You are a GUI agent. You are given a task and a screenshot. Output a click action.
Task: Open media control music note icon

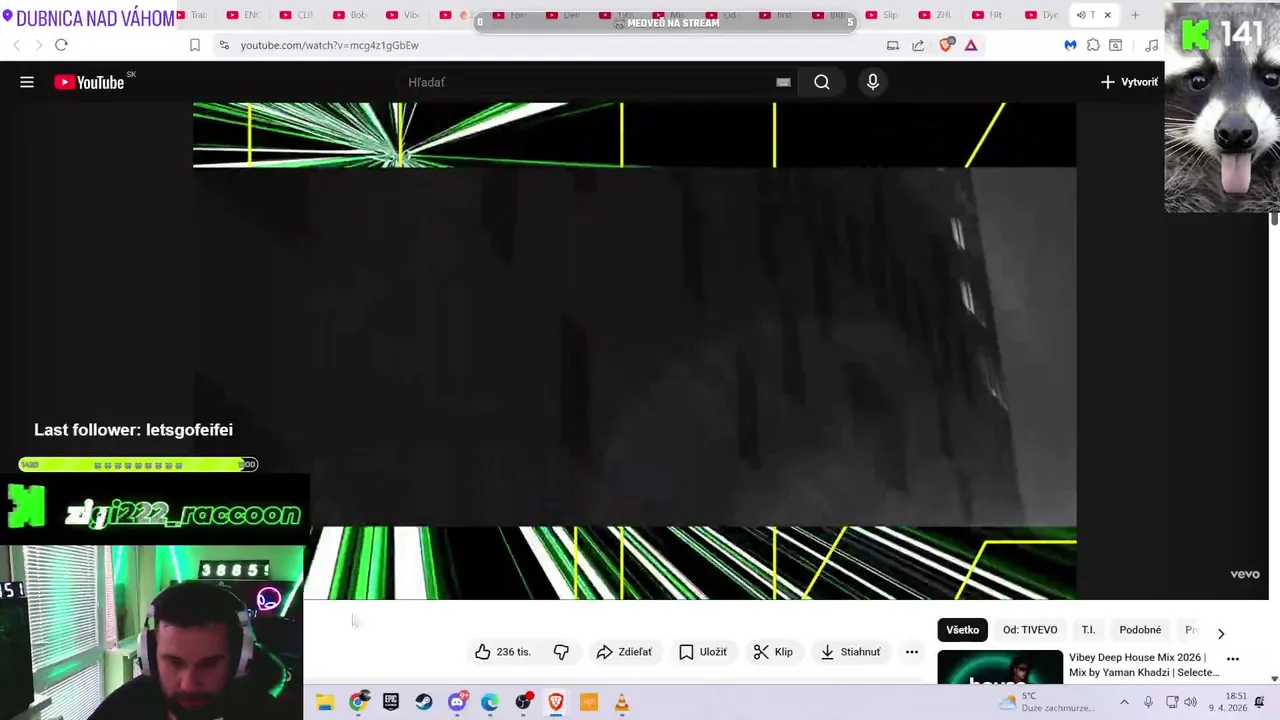coord(1151,45)
